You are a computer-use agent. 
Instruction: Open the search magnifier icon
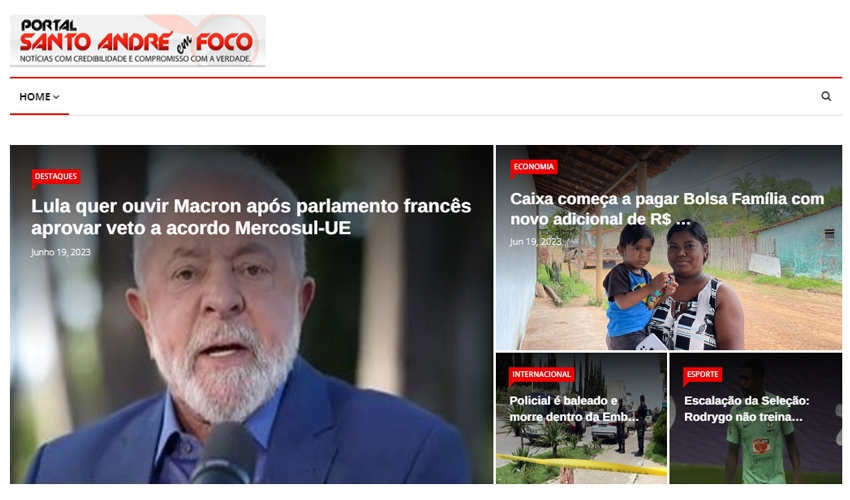click(826, 96)
